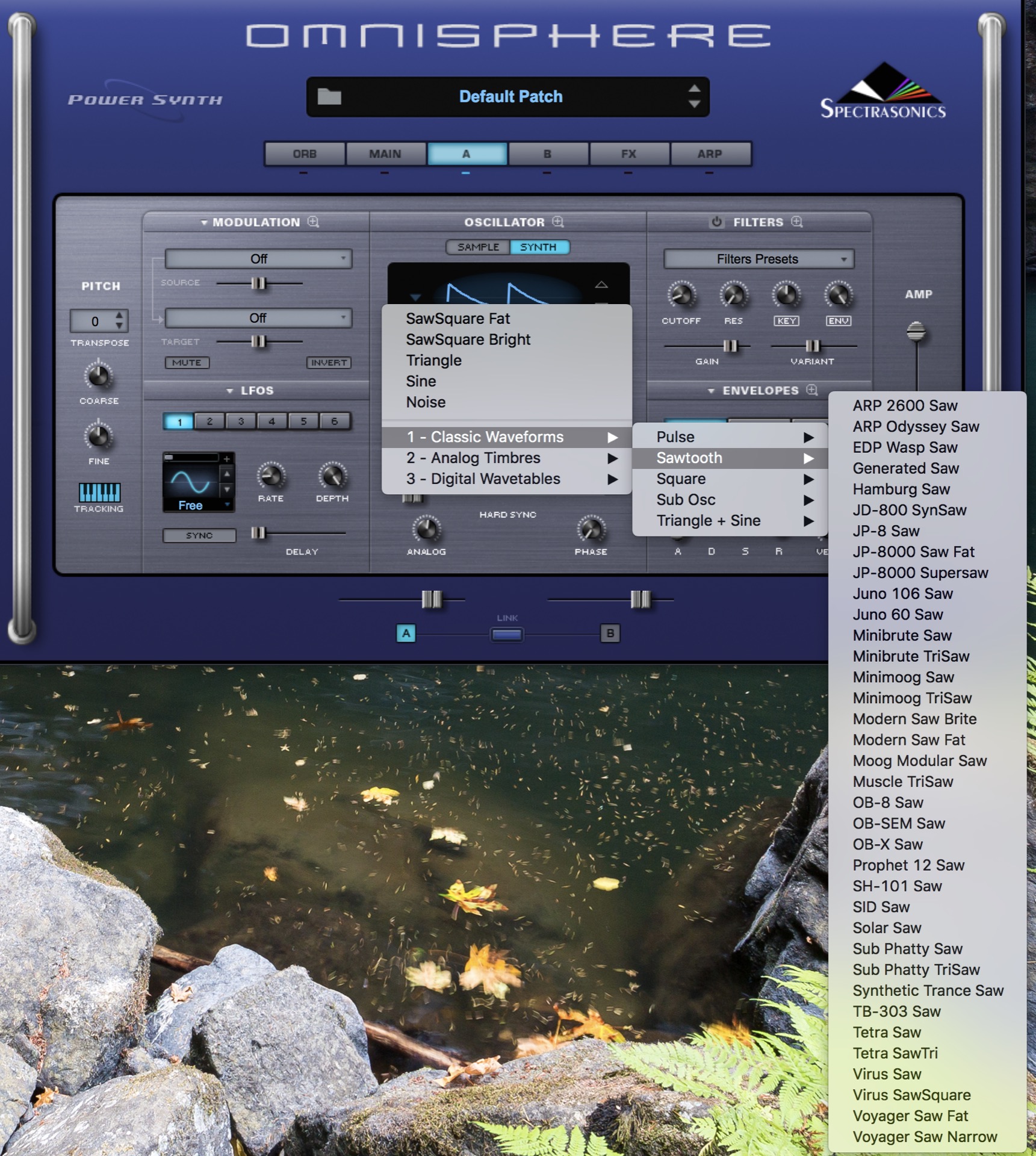Click the Phase knob
1036x1156 pixels.
[x=591, y=529]
